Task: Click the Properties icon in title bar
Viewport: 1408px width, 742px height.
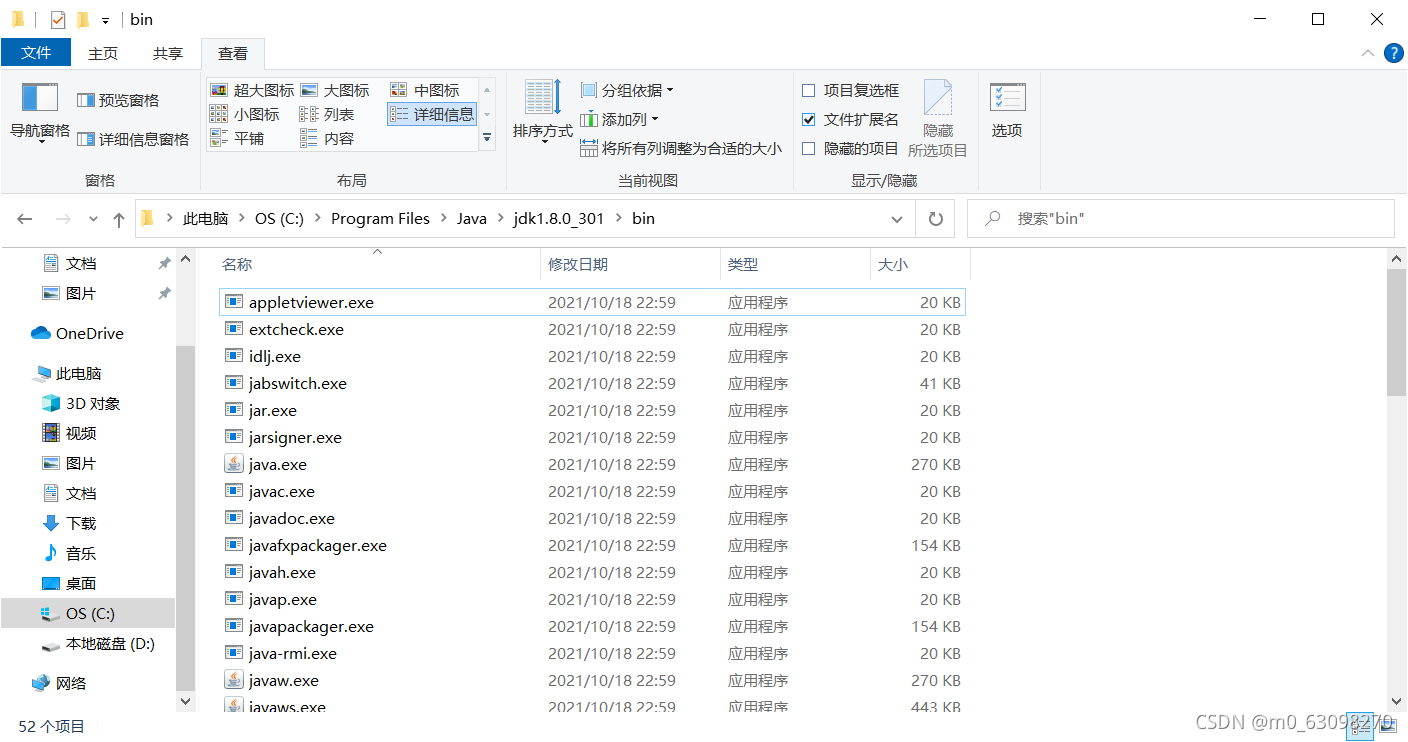Action: [58, 19]
